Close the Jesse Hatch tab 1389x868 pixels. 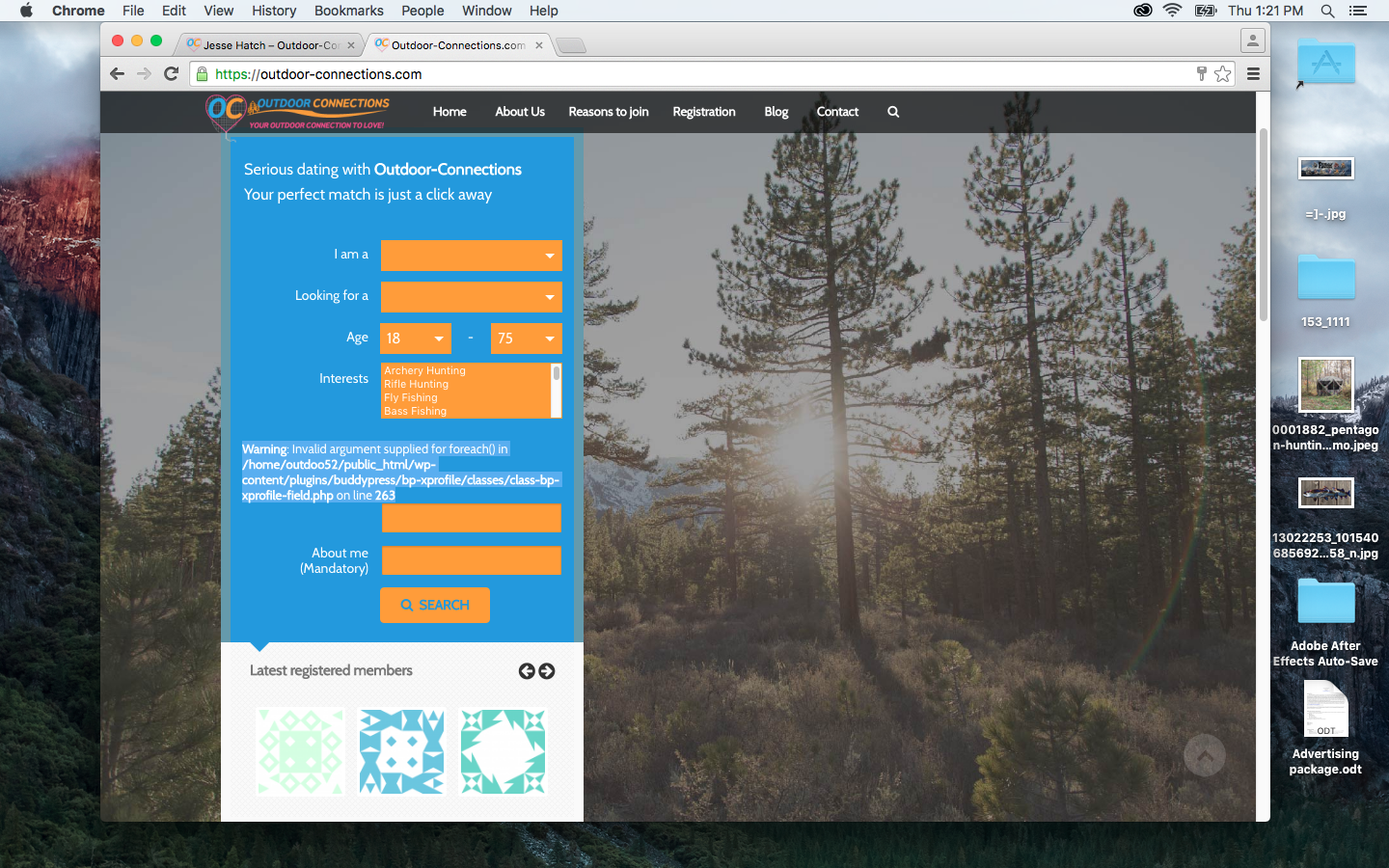point(351,45)
